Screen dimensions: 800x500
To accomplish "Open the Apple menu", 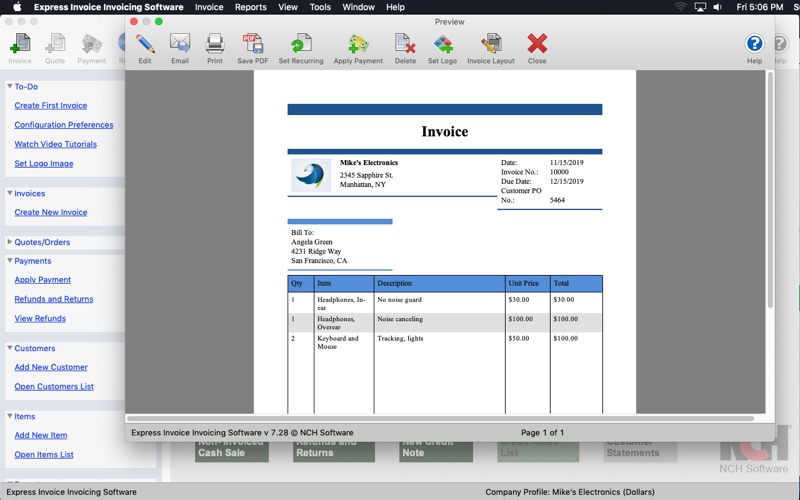I will click(17, 7).
